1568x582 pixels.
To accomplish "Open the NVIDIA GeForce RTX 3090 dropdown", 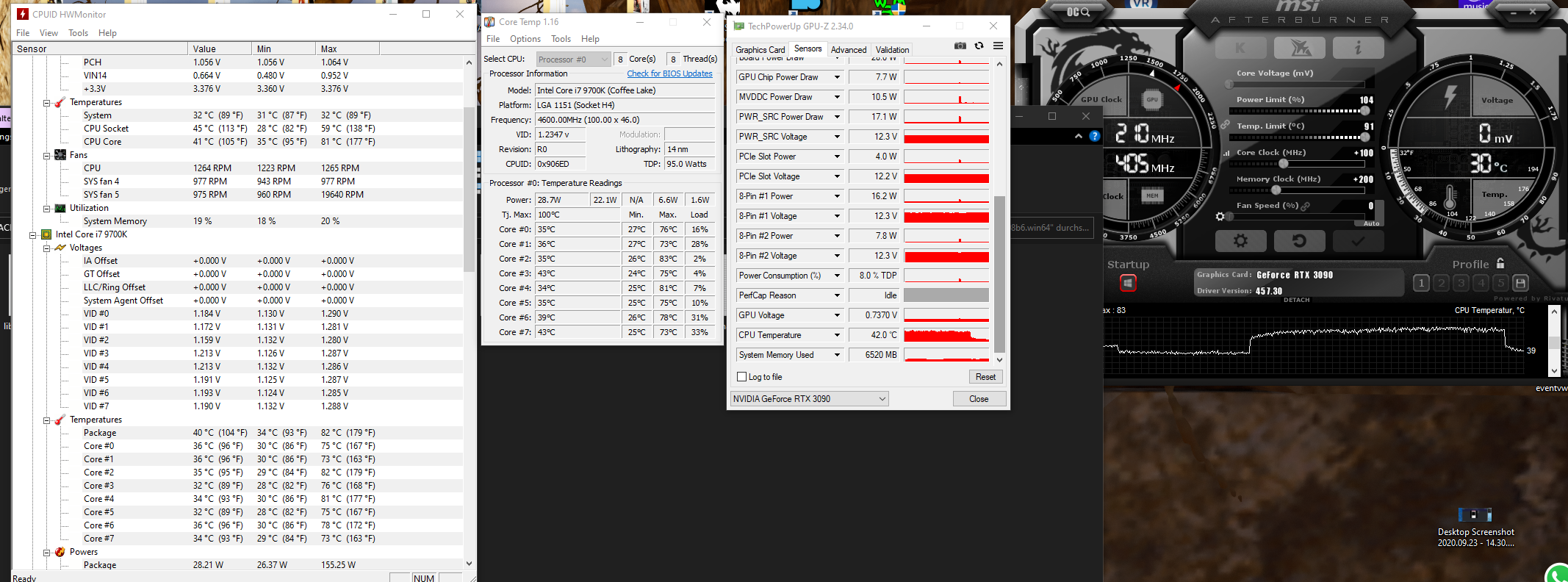I will tap(810, 399).
